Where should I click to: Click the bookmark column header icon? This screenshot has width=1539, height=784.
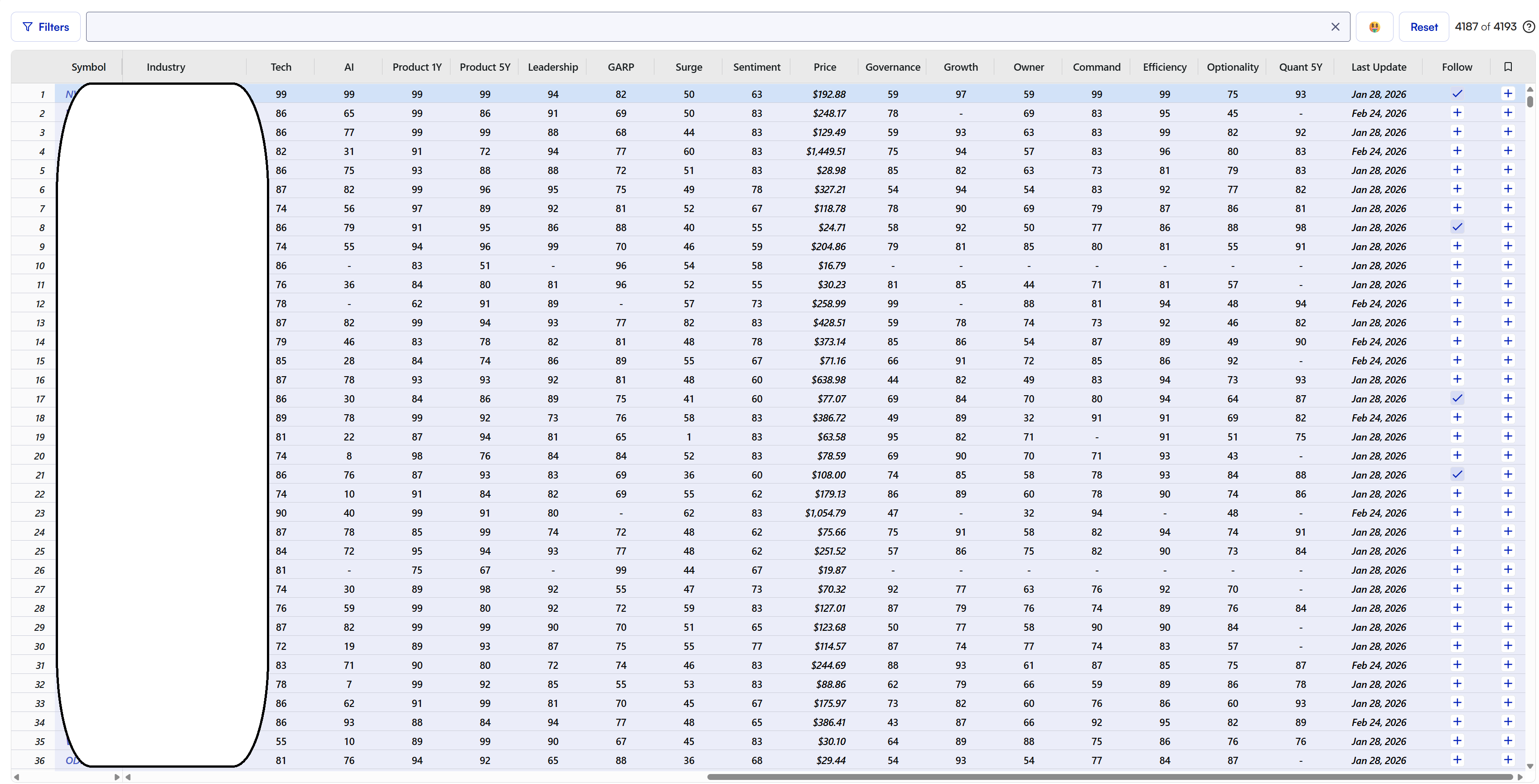coord(1507,67)
